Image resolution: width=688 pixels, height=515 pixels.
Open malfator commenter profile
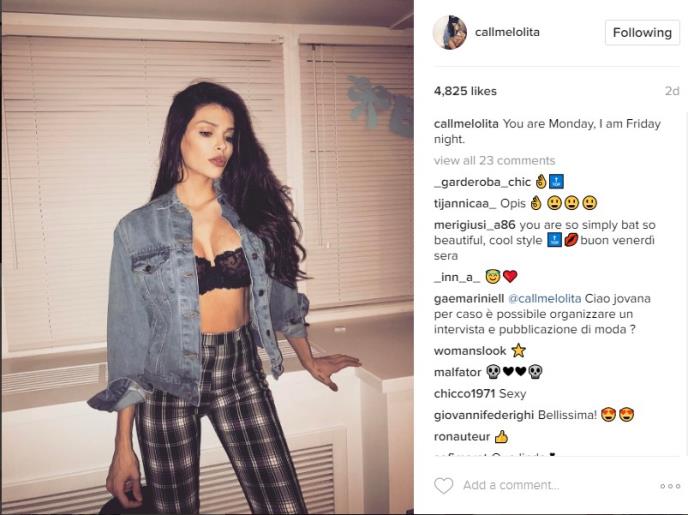(458, 372)
